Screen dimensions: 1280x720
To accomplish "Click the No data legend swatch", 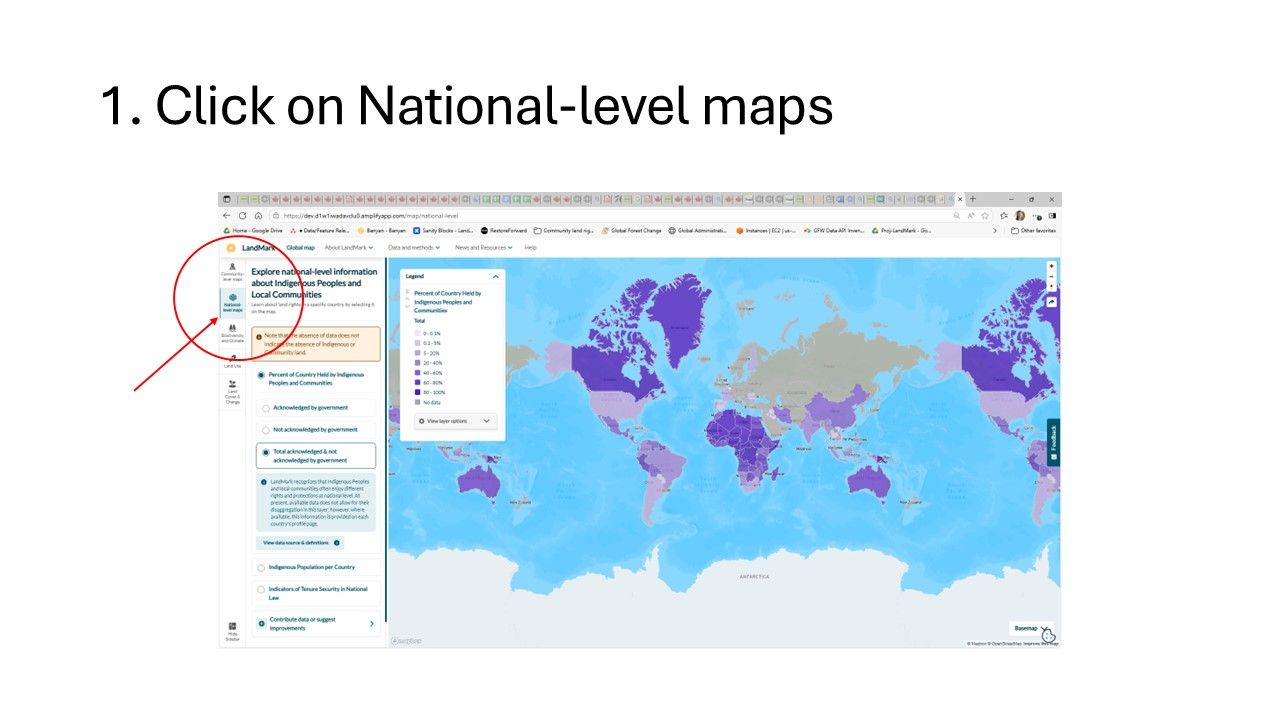I will click(x=418, y=402).
